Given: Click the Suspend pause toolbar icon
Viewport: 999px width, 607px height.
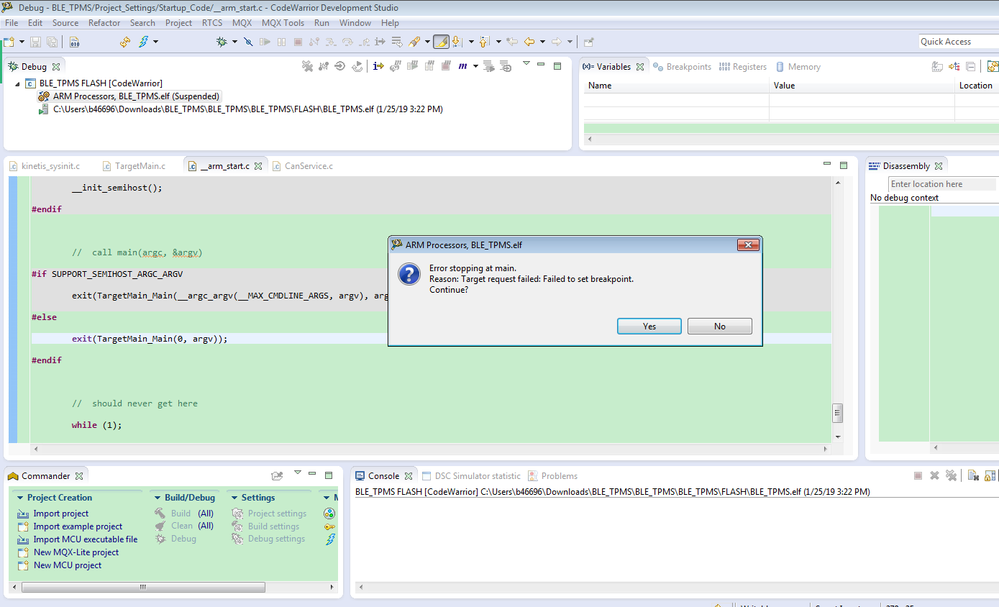Looking at the screenshot, I should pyautogui.click(x=281, y=42).
